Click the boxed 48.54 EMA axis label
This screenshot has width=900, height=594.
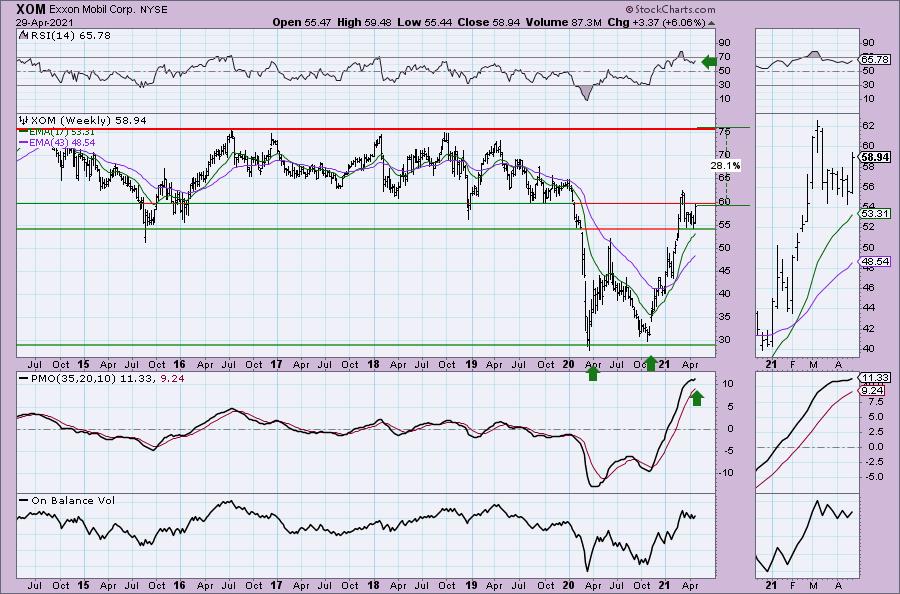point(875,261)
